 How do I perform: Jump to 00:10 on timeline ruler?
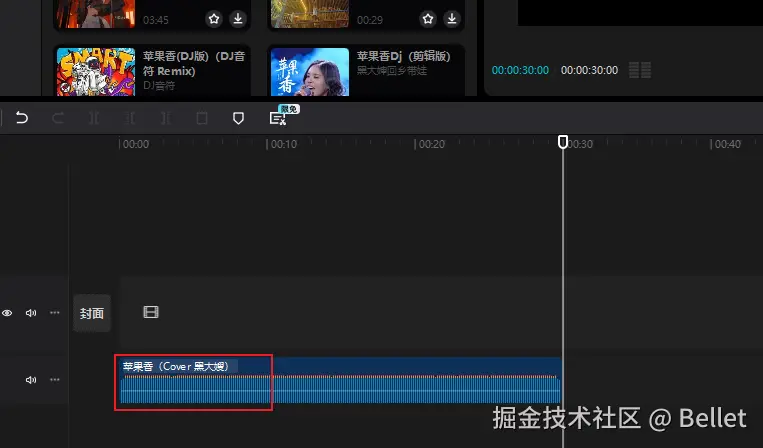pos(283,144)
